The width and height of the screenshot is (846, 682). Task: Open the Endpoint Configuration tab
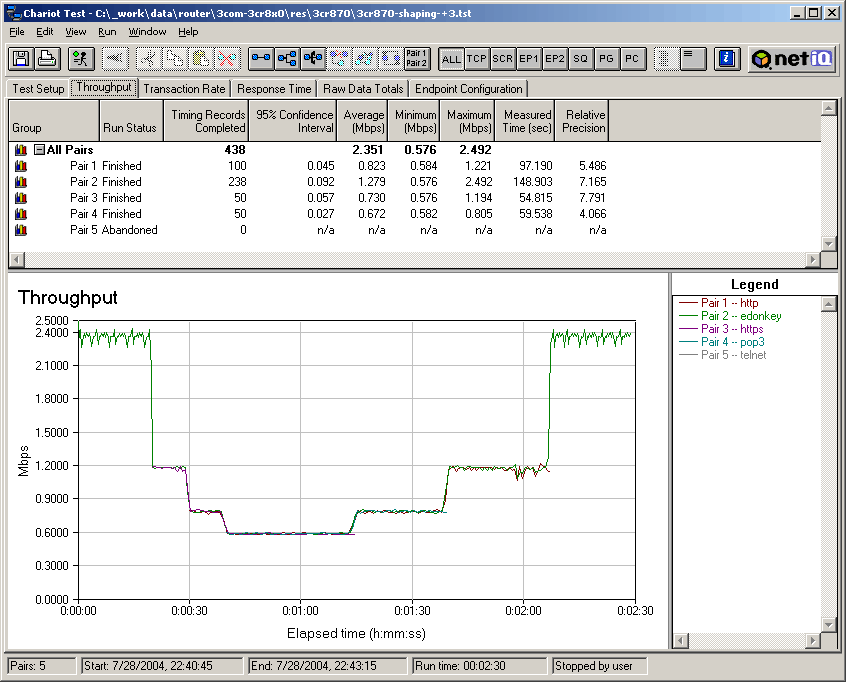click(469, 89)
